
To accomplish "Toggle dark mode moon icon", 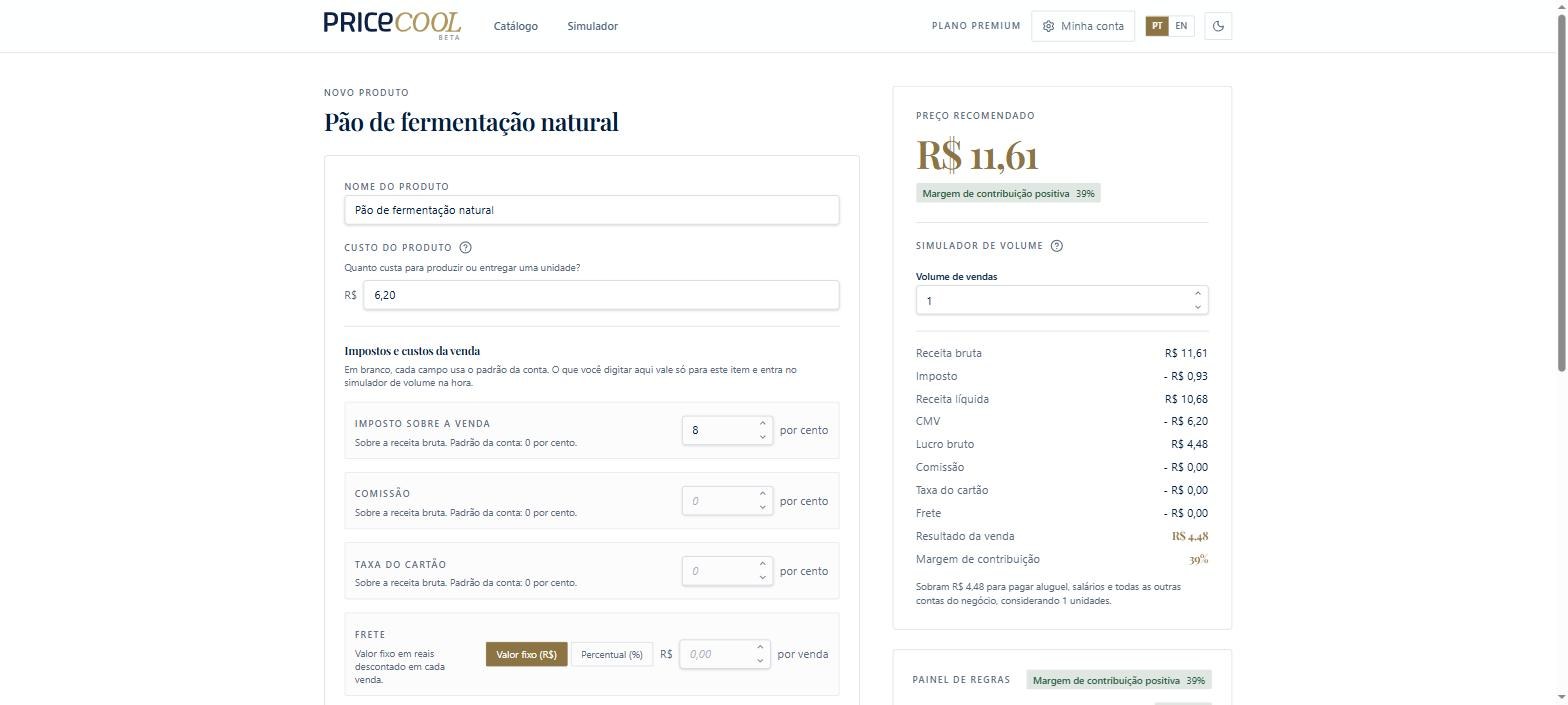I will click(x=1218, y=26).
